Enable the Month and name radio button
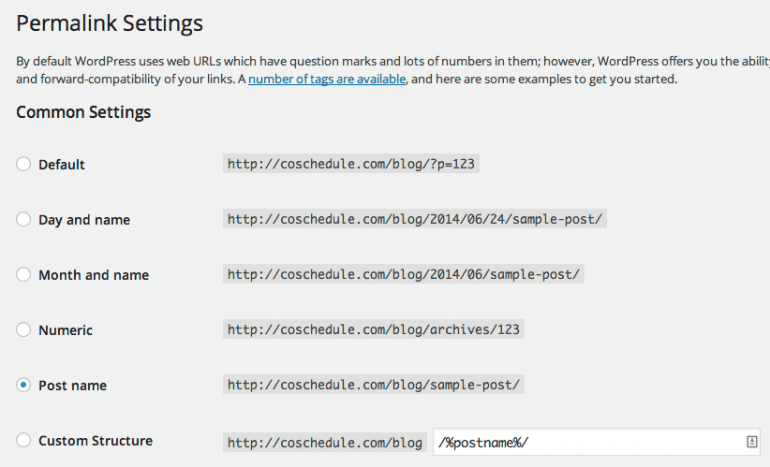 pos(24,274)
